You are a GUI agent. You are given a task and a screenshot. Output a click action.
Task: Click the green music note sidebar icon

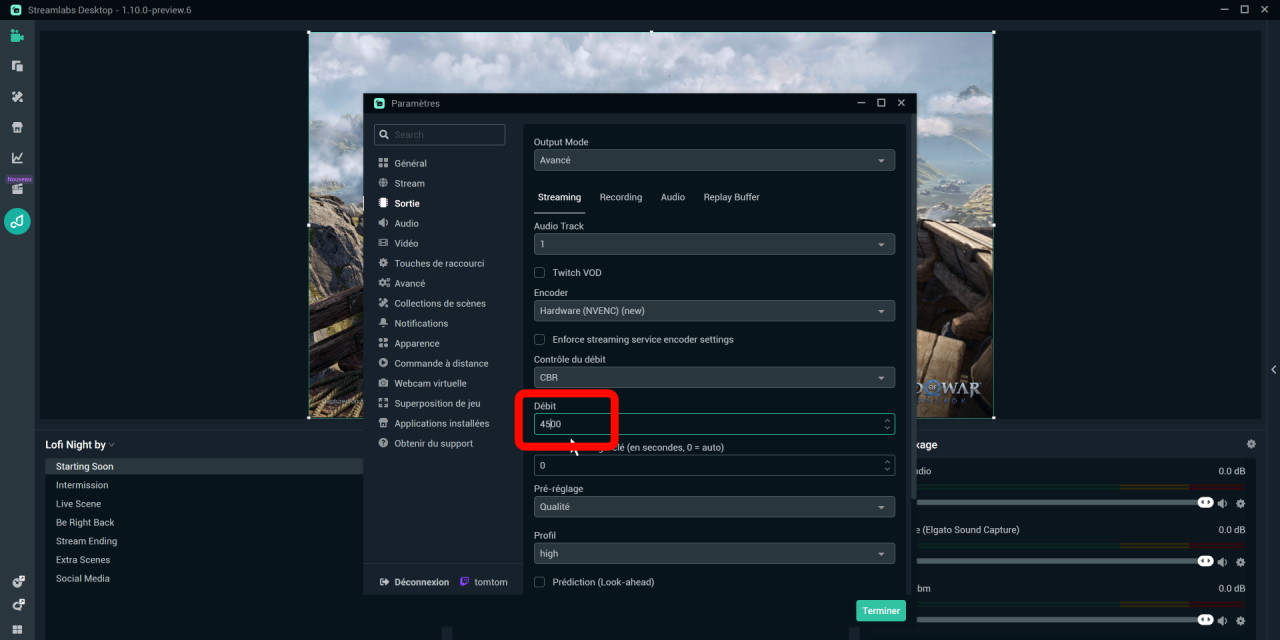click(17, 221)
